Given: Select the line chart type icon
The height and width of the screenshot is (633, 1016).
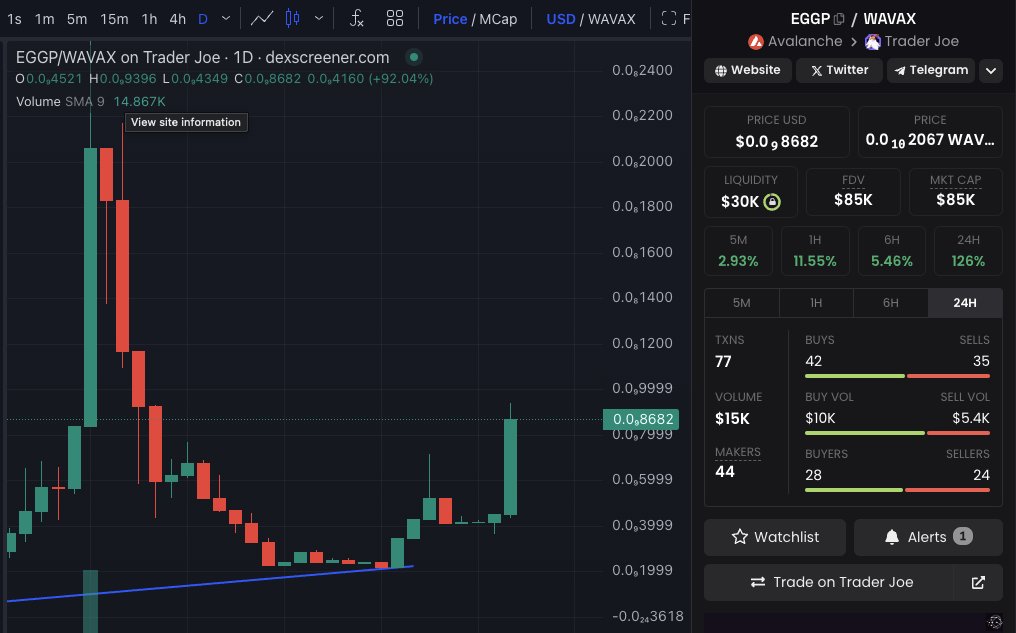Looking at the screenshot, I should pos(262,19).
